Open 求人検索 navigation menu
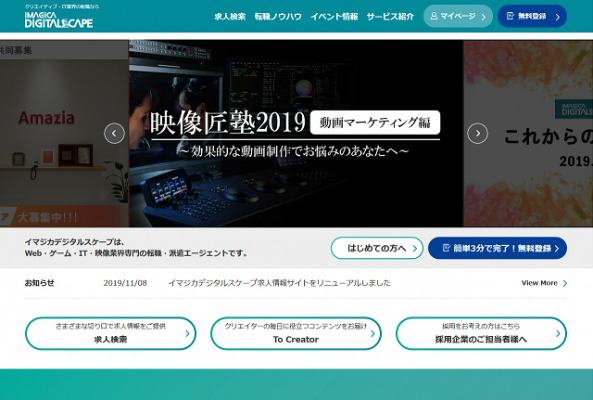Image resolution: width=593 pixels, height=400 pixels. click(x=230, y=16)
